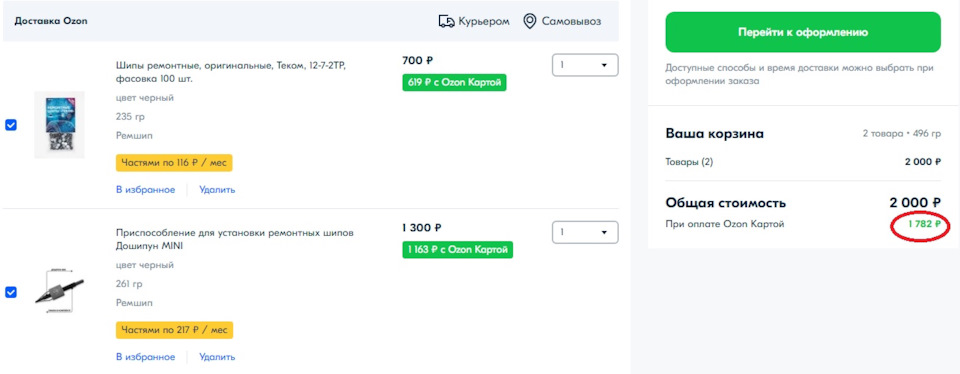The image size is (960, 374).
Task: Click the Частями по 217 ₽ installment badge
Action: (x=174, y=330)
